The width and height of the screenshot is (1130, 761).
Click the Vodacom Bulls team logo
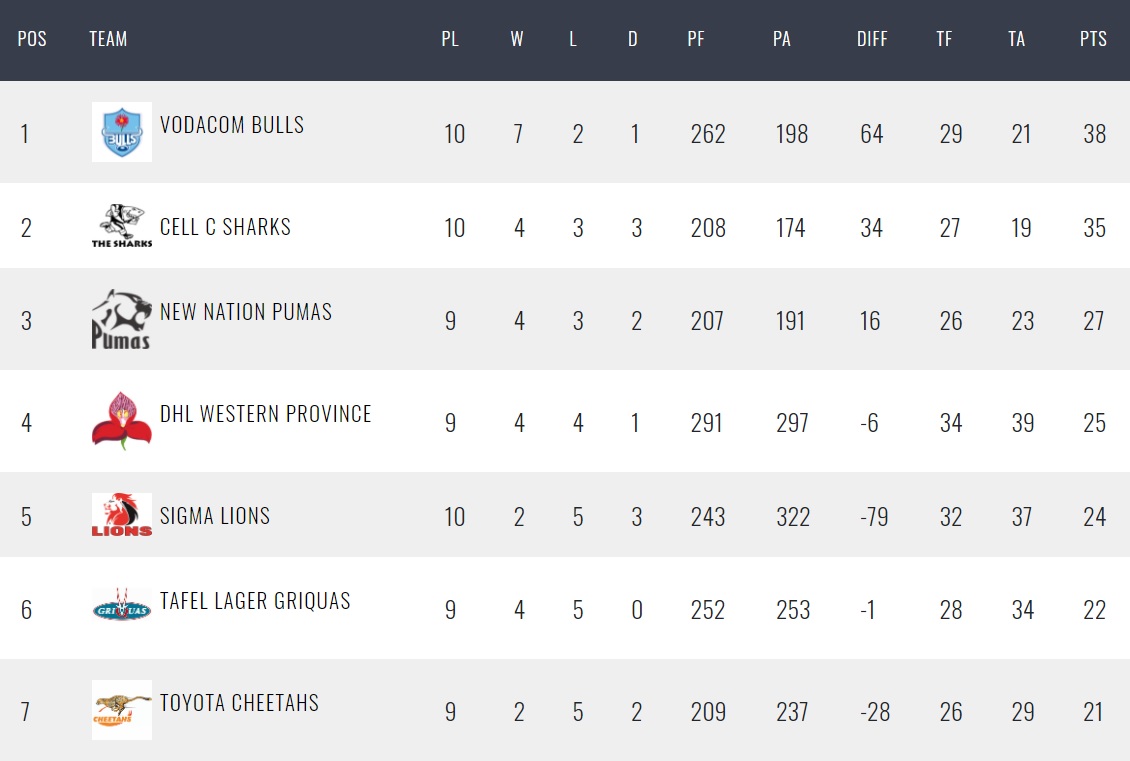point(122,132)
